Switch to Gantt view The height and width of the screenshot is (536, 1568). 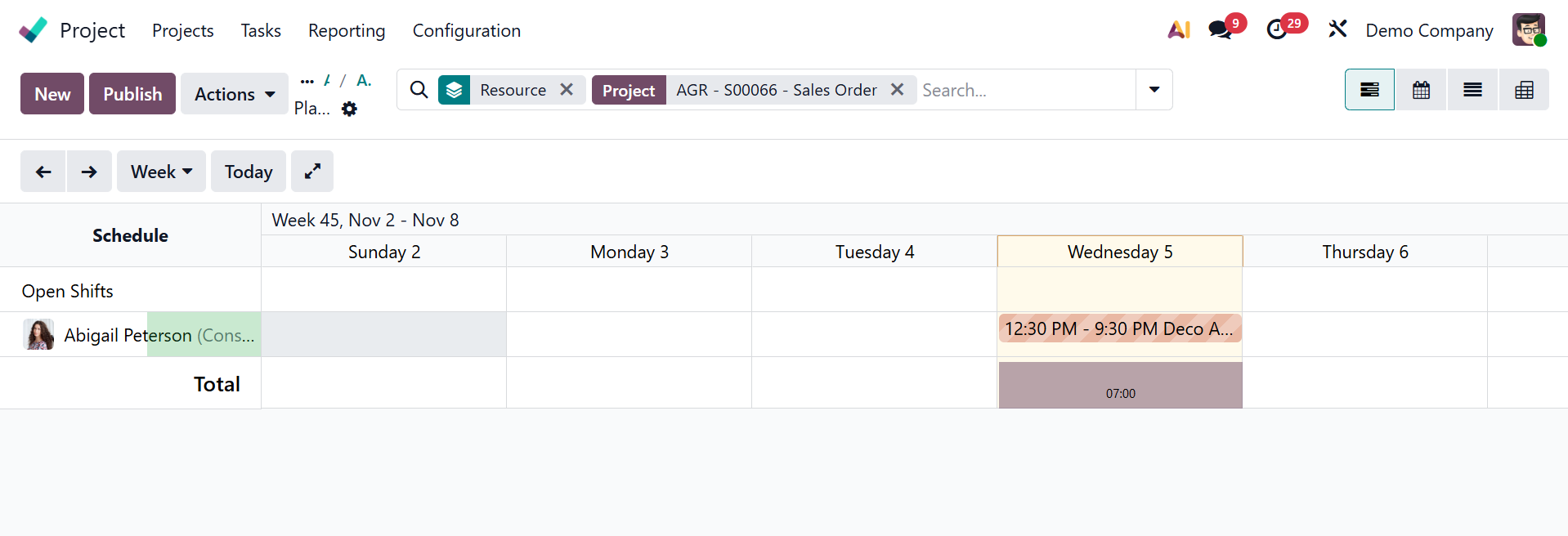(1369, 90)
